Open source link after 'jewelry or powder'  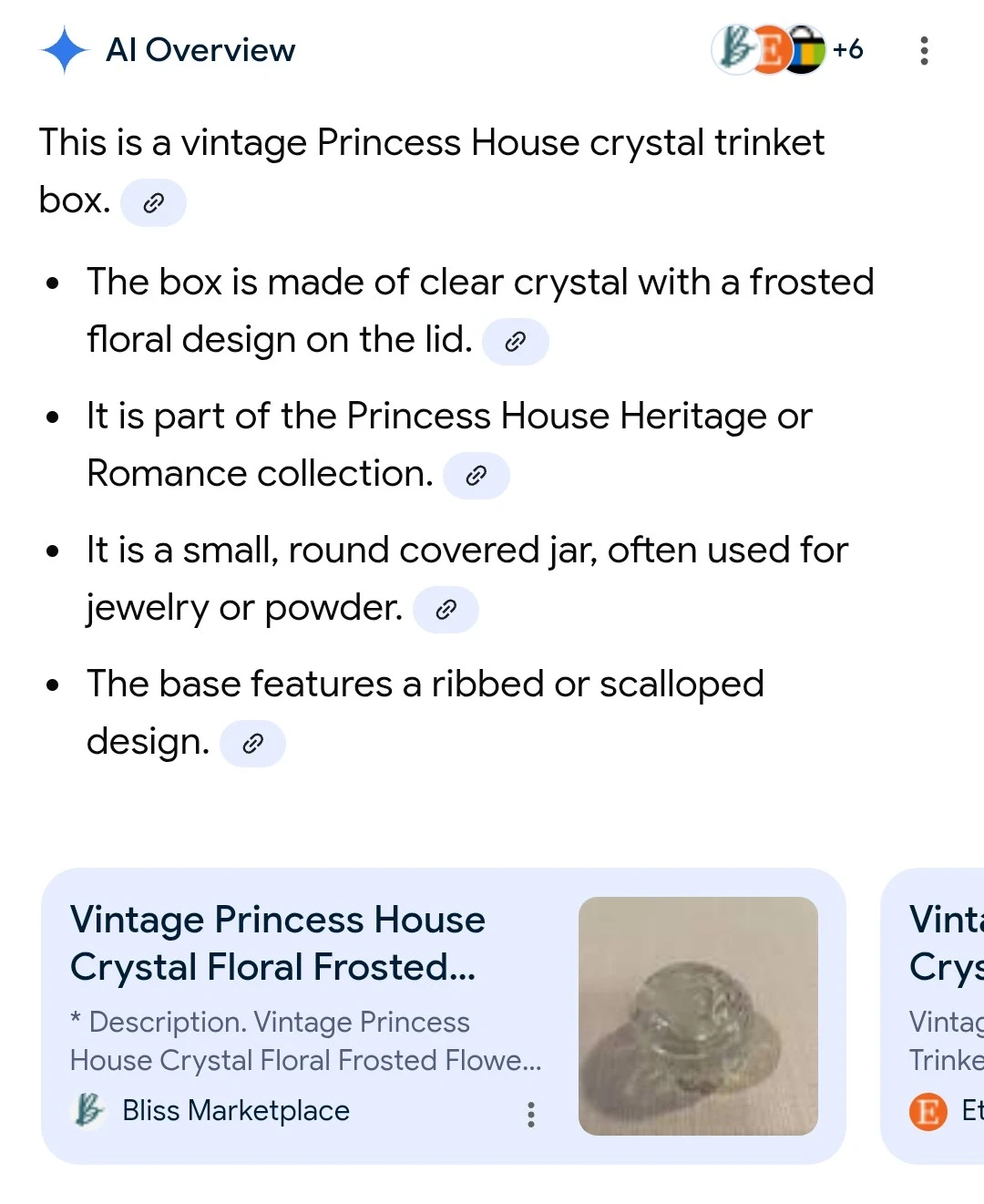pos(446,610)
